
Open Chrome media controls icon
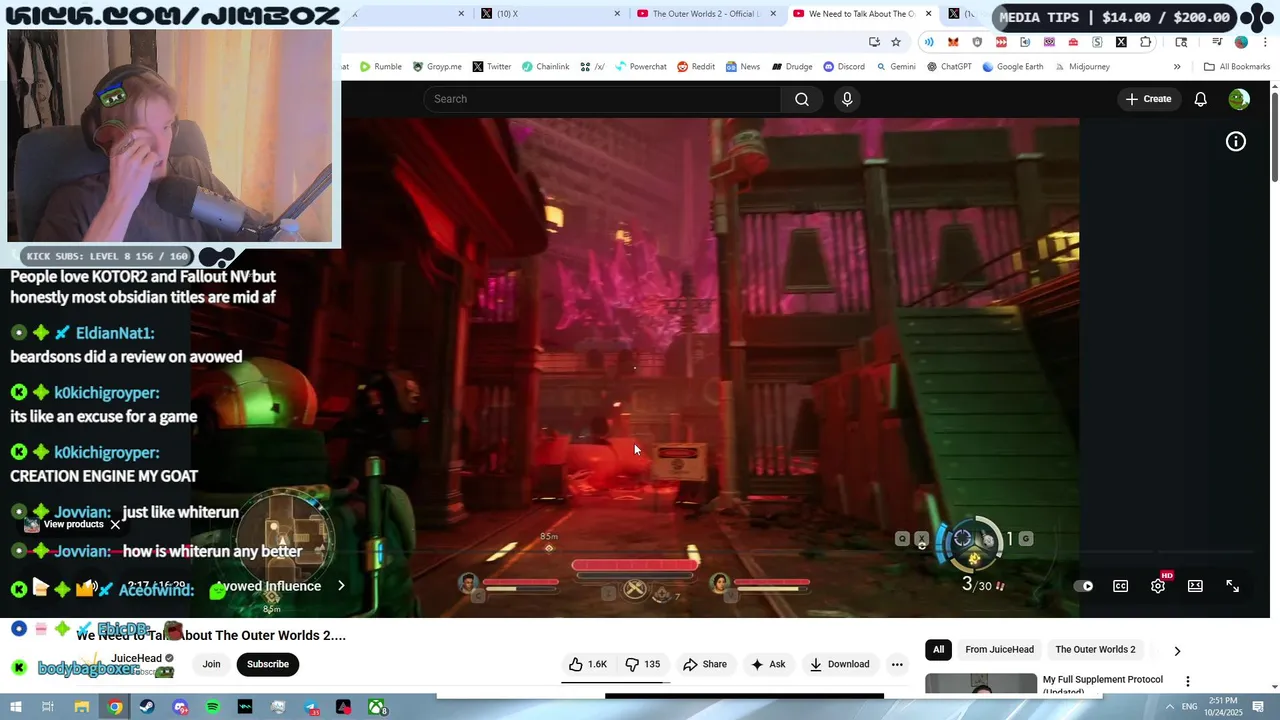click(1217, 42)
